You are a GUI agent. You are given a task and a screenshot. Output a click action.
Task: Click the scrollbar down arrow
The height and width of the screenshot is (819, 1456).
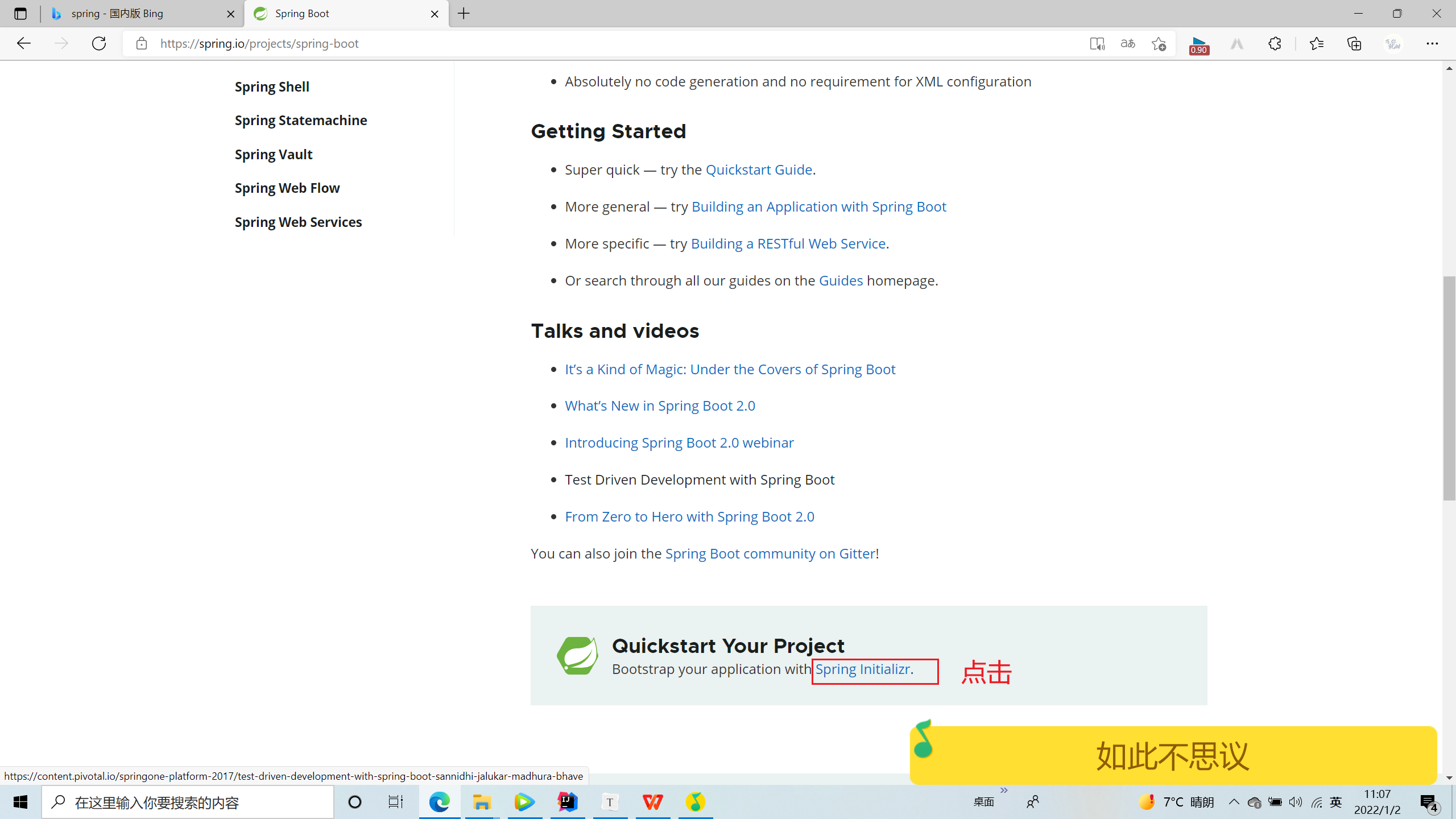click(x=1449, y=777)
